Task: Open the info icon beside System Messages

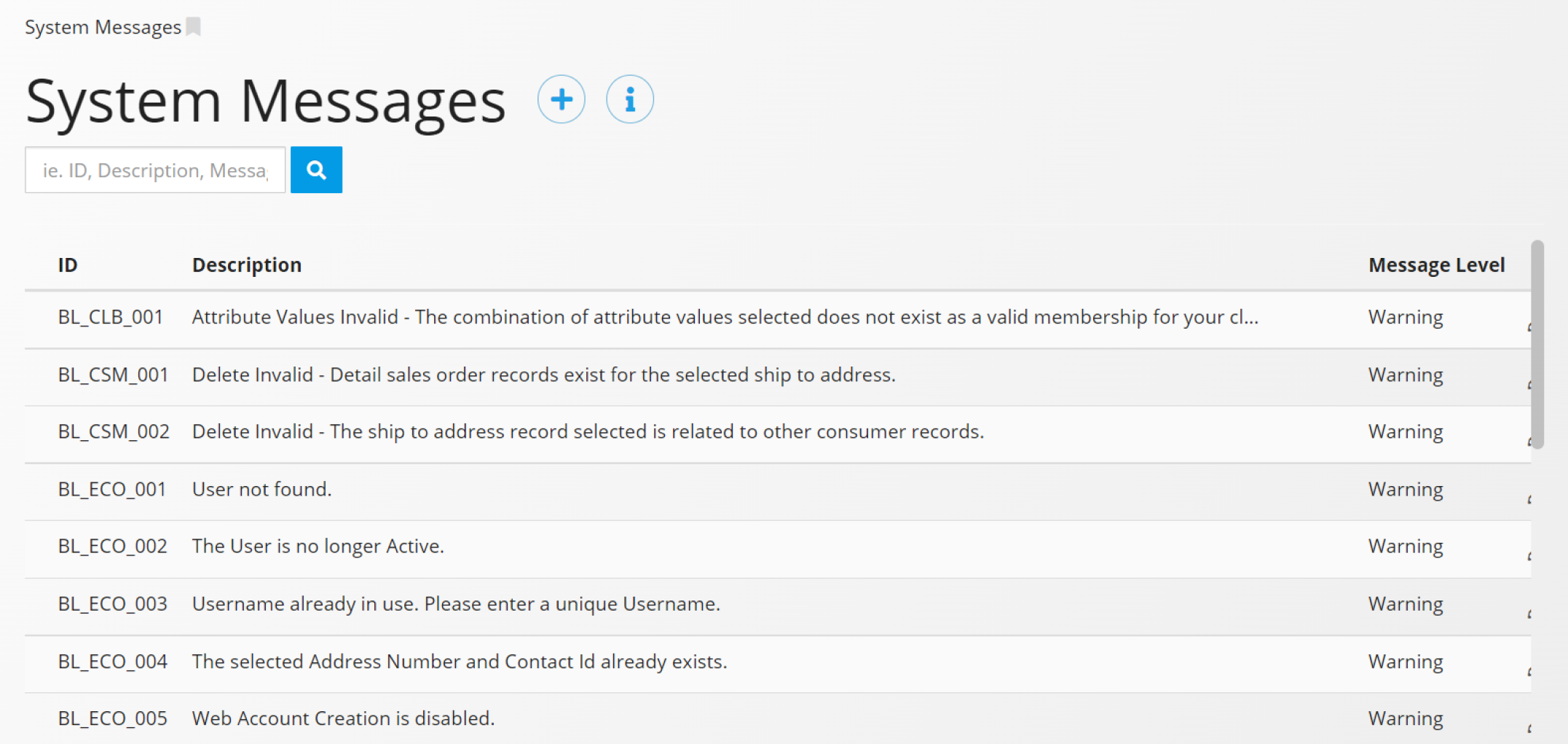Action: 630,99
